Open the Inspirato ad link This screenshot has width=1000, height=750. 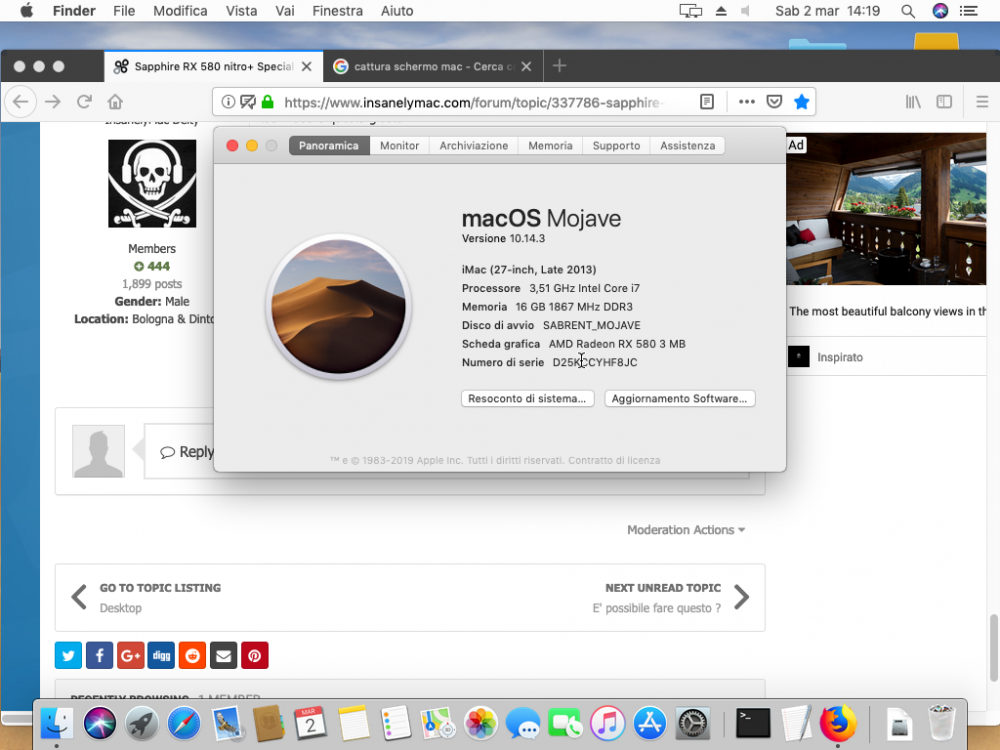[840, 357]
